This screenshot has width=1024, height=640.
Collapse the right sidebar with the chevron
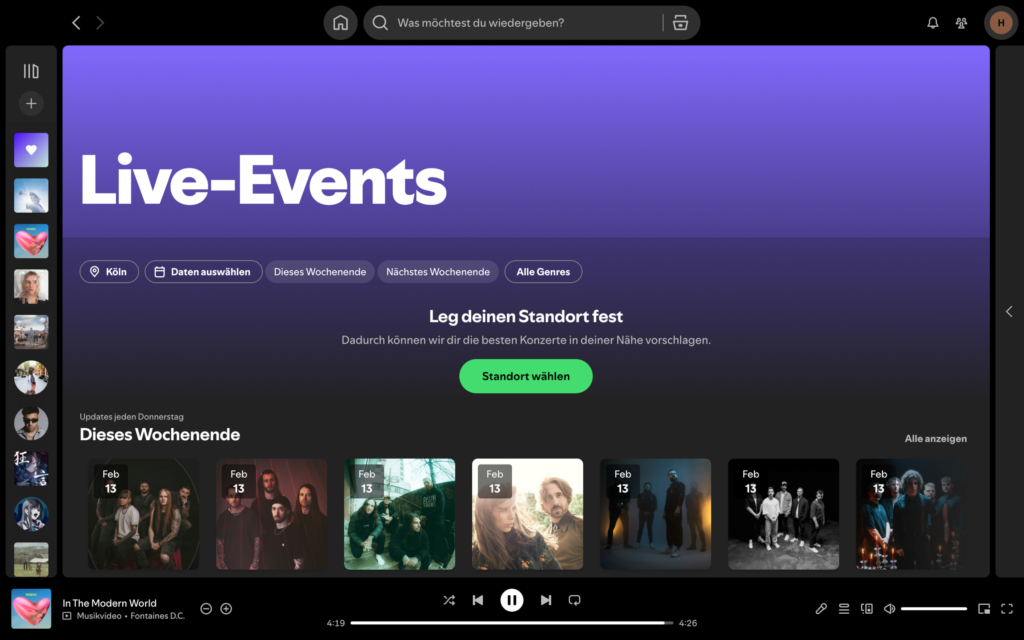1009,311
